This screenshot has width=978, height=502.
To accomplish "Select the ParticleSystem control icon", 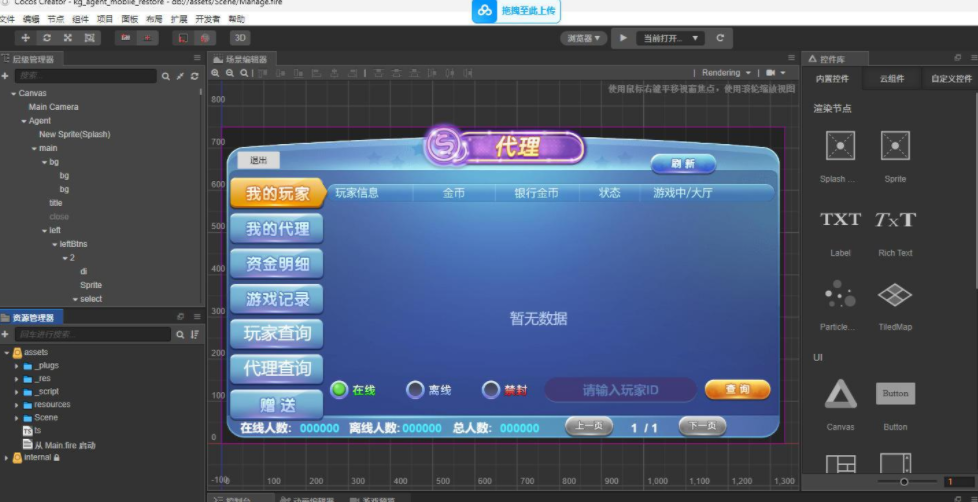I will coord(840,294).
